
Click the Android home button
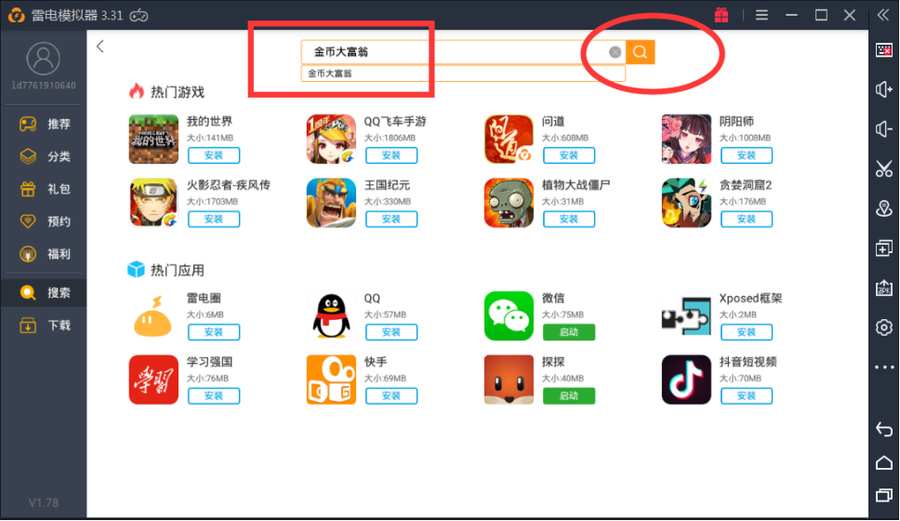coord(884,462)
